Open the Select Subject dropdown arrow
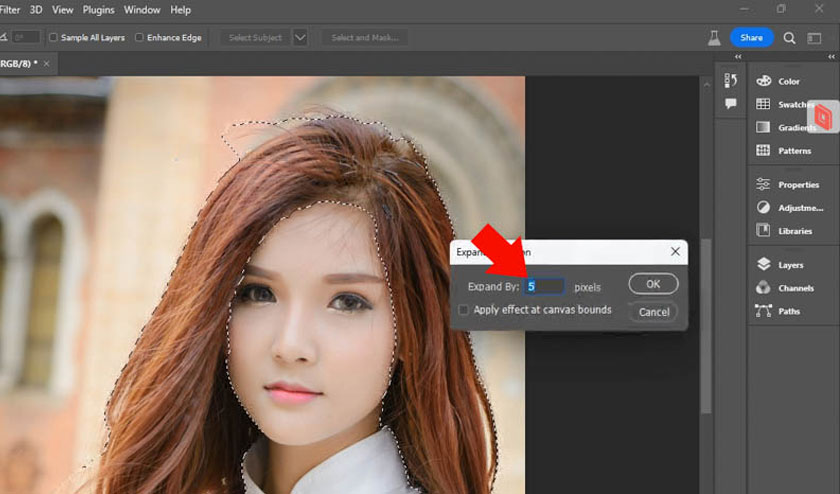The image size is (840, 494). (300, 38)
